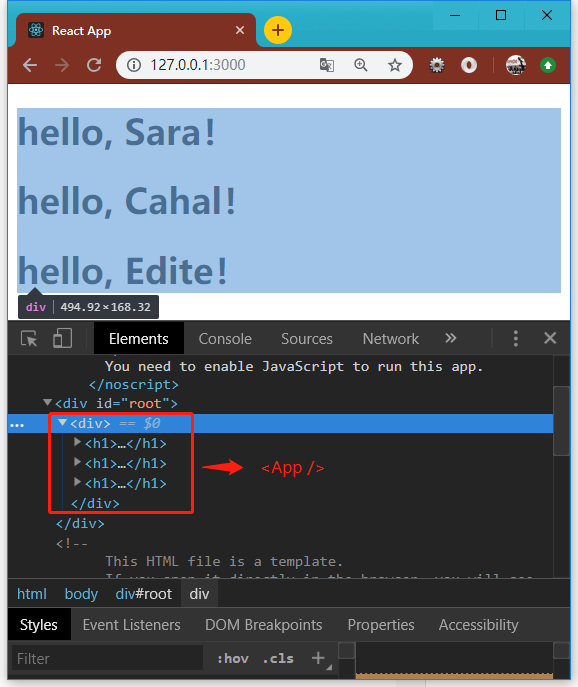Screen dimensions: 578x687
Task: Collapse the div id="root" node
Action: 47,402
